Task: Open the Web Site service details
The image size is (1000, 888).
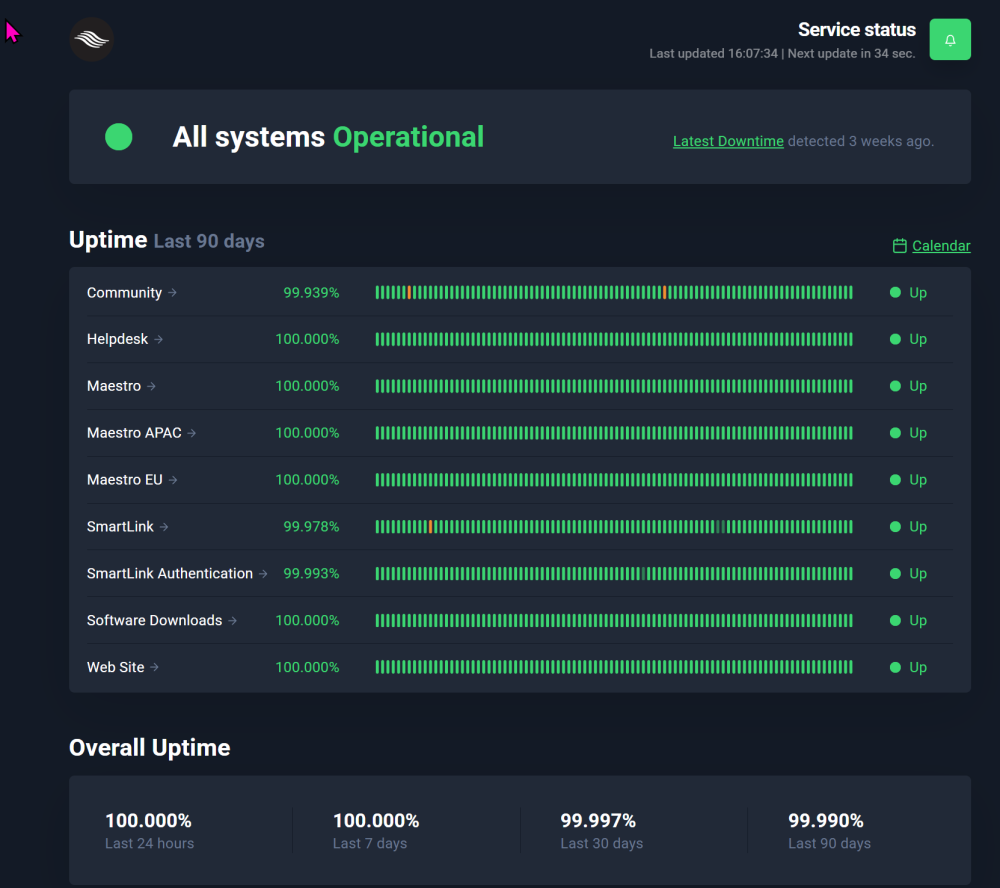Action: tap(115, 667)
